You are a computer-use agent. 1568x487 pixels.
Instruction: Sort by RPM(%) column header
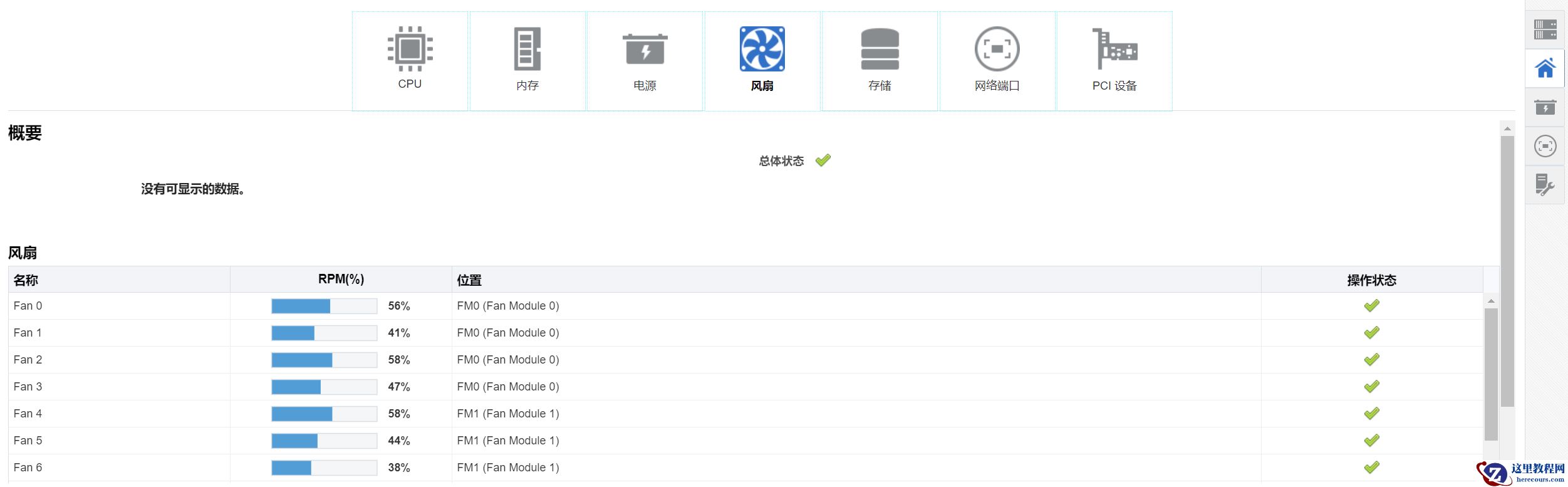click(x=341, y=280)
